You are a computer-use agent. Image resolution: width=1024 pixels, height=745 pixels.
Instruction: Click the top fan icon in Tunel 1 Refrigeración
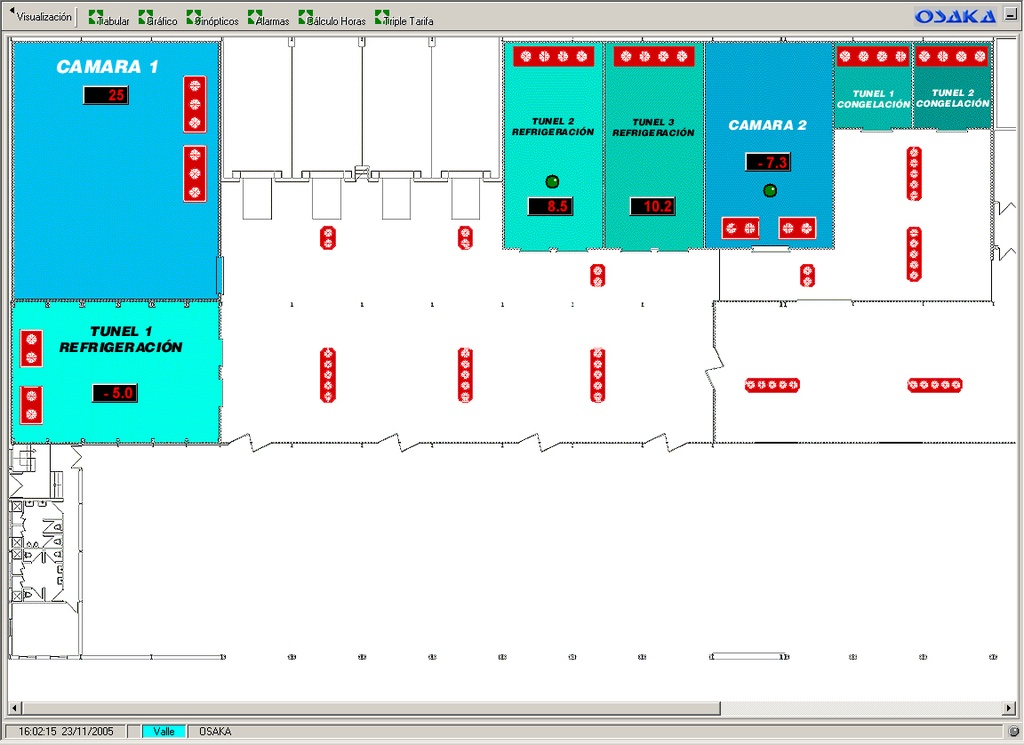click(31, 348)
